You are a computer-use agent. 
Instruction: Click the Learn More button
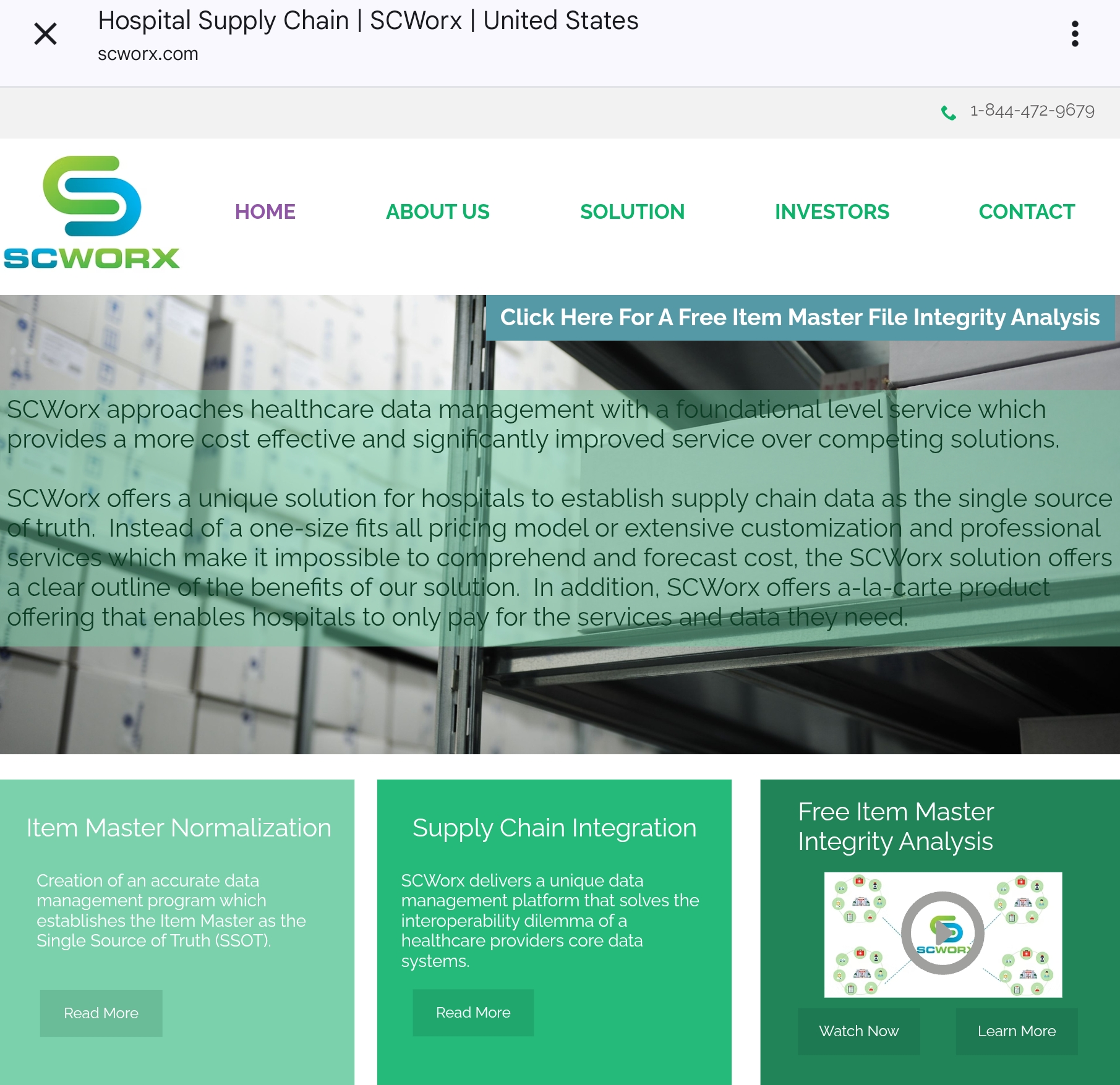(x=1016, y=1031)
